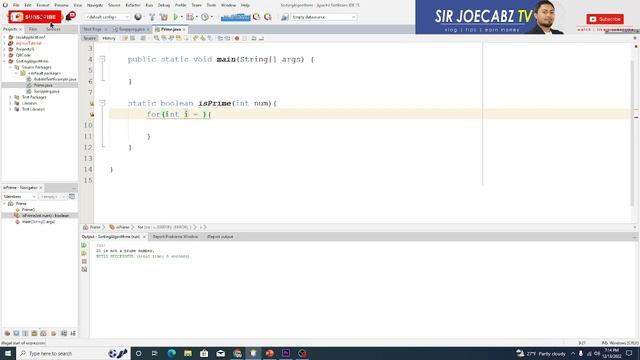The image size is (640, 360).
Task: Click the isPrime breadcrumb below editor
Action: point(122,227)
